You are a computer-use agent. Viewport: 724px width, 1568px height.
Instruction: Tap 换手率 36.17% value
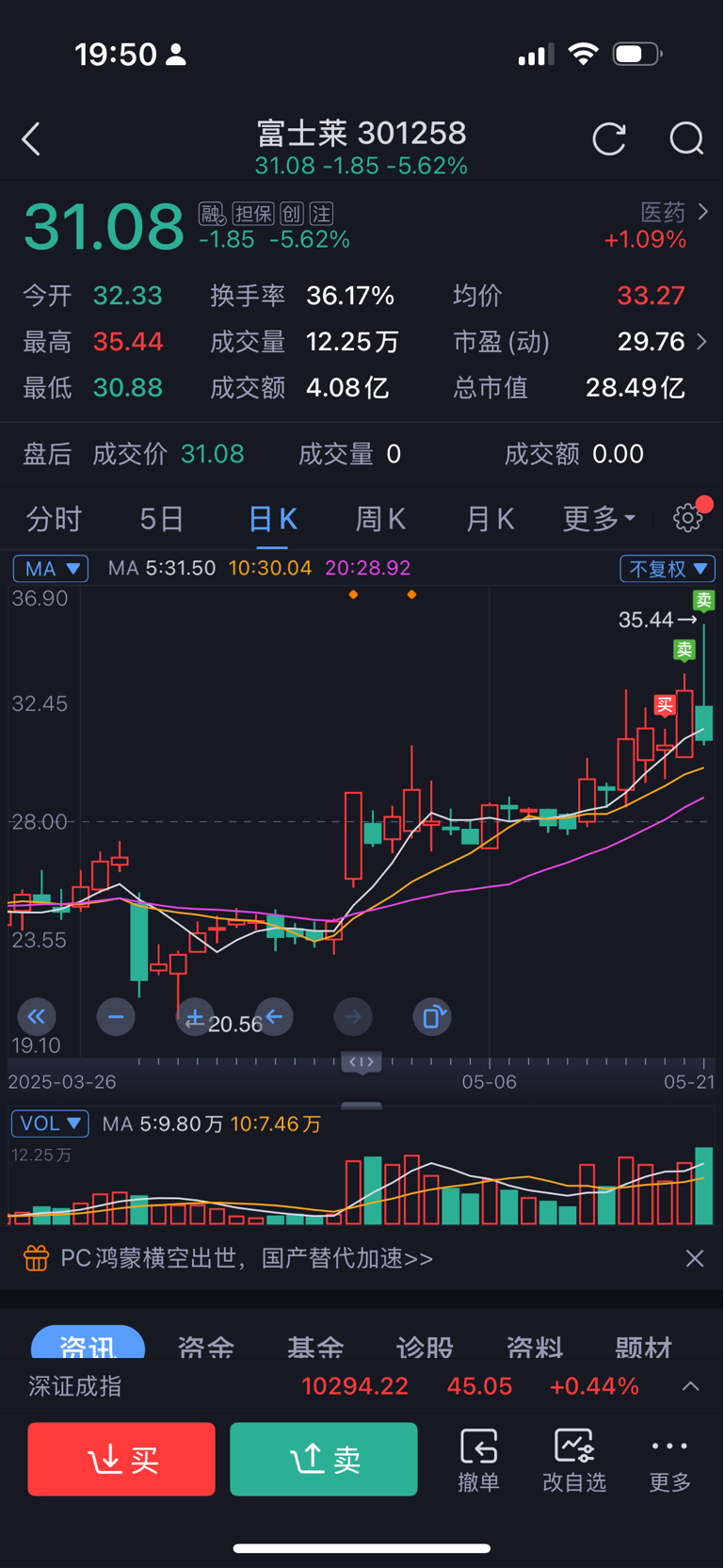click(x=350, y=296)
